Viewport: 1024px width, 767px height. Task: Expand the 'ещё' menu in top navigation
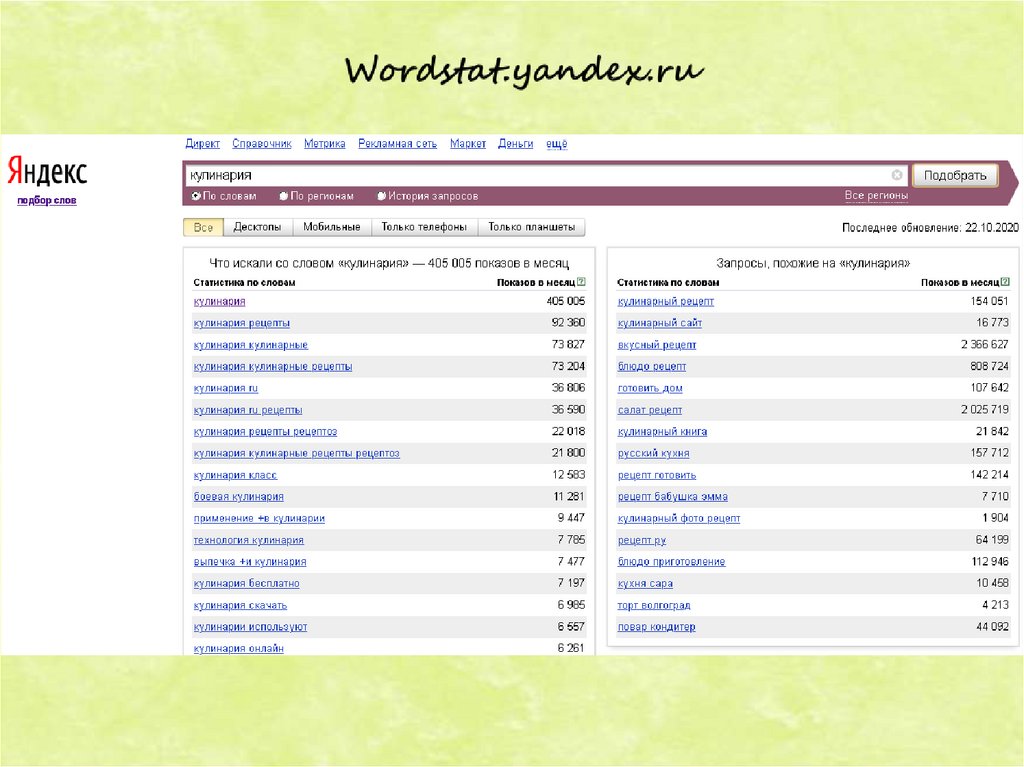tap(556, 144)
